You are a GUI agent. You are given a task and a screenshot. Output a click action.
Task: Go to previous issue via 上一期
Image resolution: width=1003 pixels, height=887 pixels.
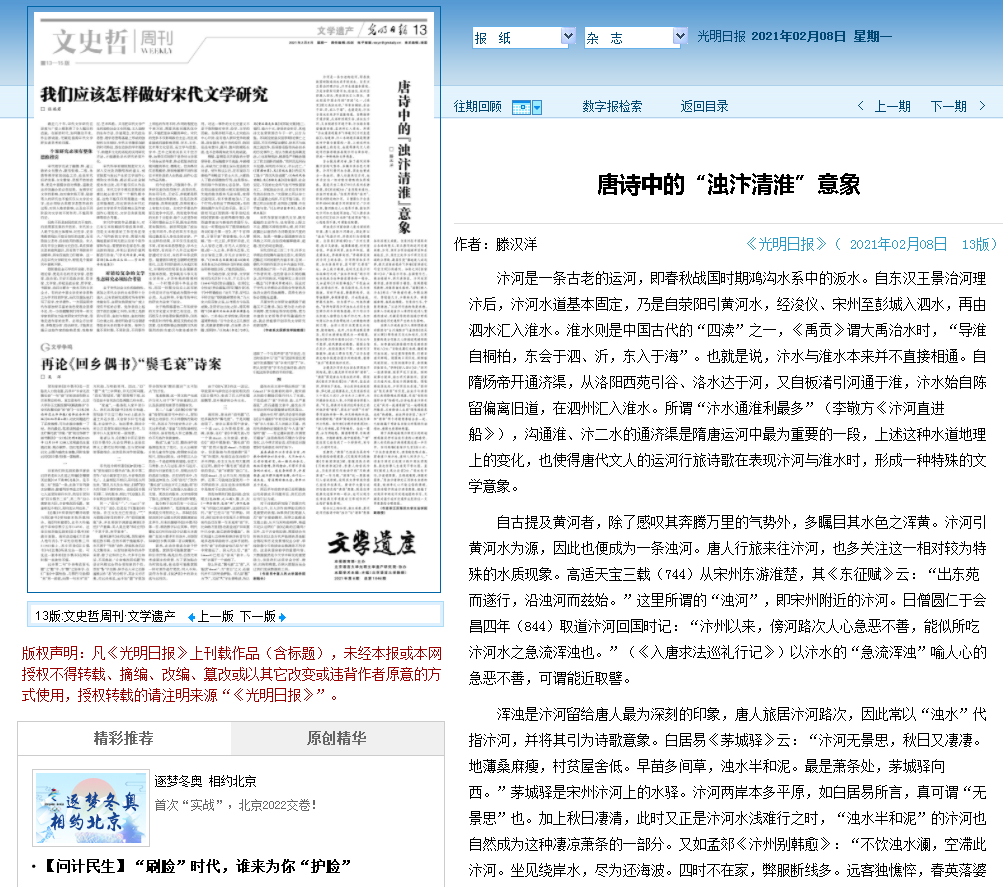892,107
